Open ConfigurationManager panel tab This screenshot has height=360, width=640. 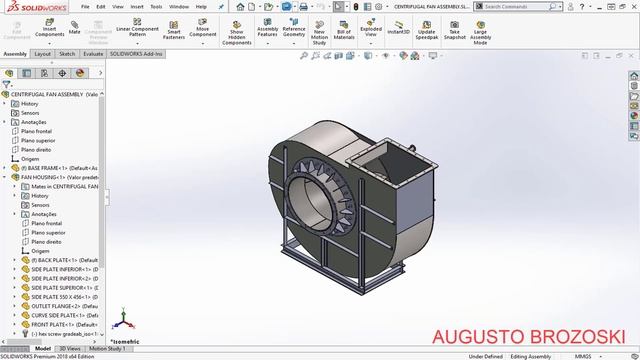click(x=44, y=73)
